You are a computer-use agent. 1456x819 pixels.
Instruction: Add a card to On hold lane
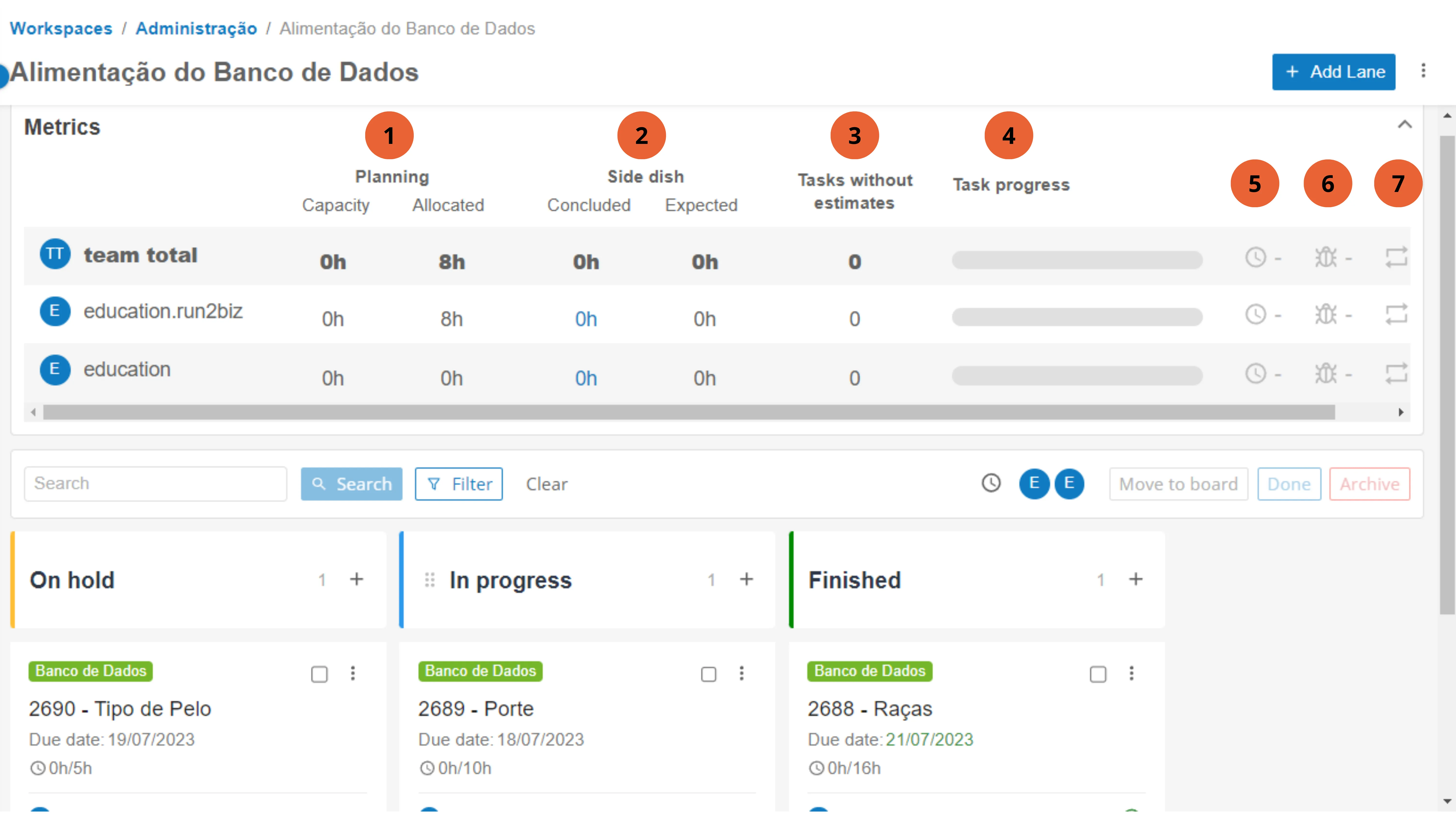point(356,579)
